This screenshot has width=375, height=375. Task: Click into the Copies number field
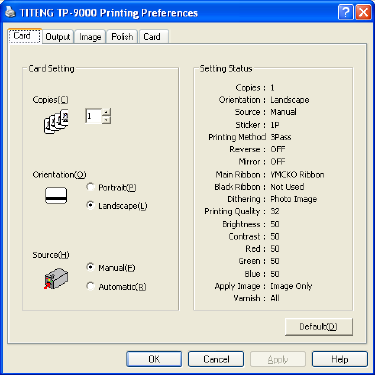93,116
